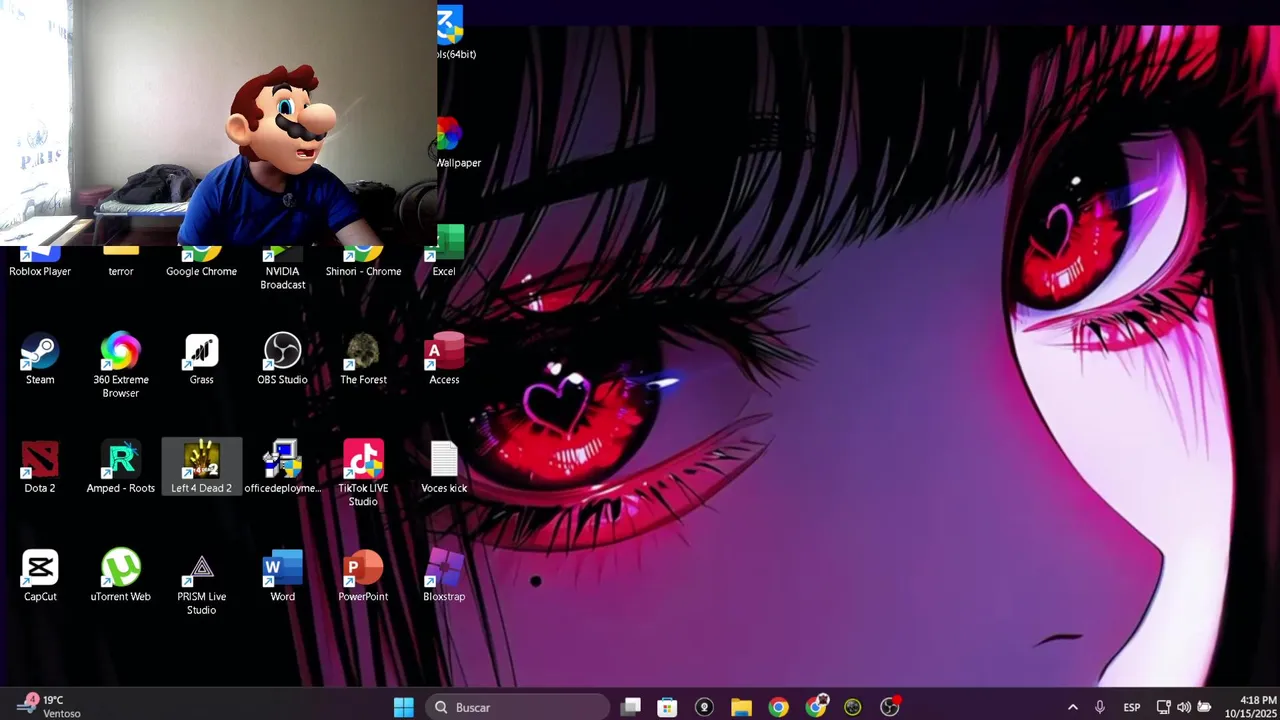This screenshot has height=720, width=1280.
Task: Open OBS Studio from the taskbar
Action: (890, 707)
